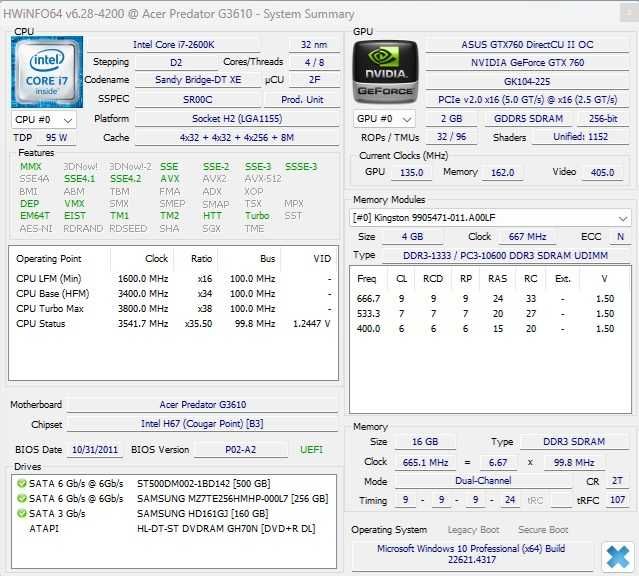
Task: Click the tRFC value 107
Action: coord(617,500)
